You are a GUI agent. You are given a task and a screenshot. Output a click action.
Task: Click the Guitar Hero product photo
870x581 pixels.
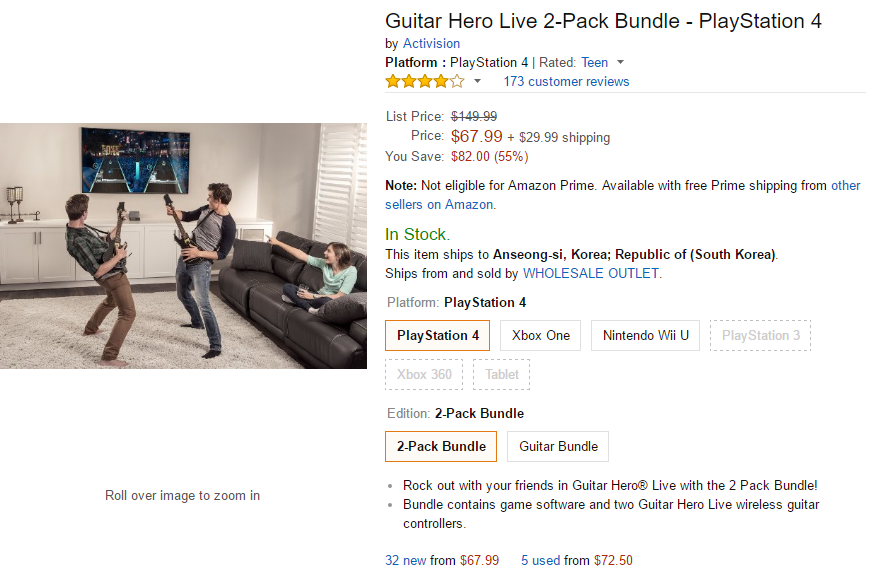click(183, 245)
